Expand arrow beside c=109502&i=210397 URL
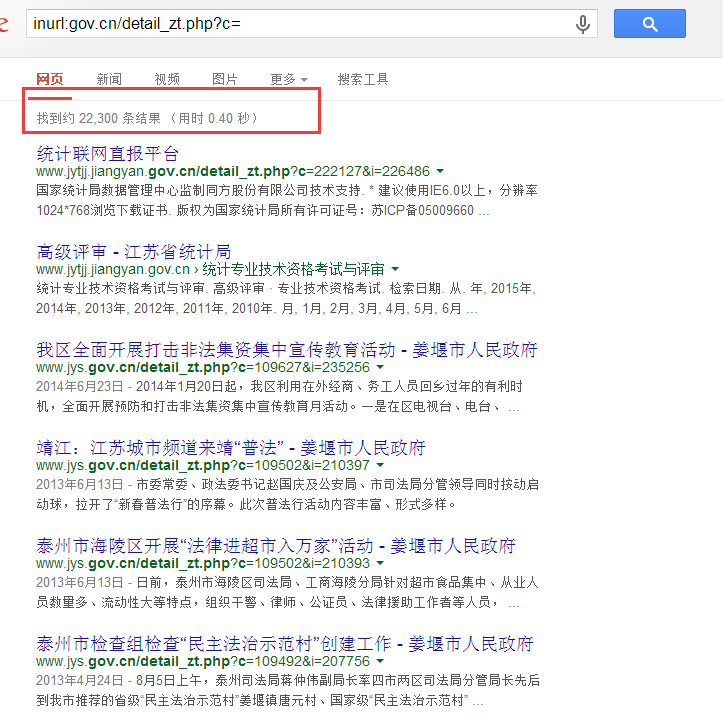This screenshot has width=723, height=714. (380, 465)
